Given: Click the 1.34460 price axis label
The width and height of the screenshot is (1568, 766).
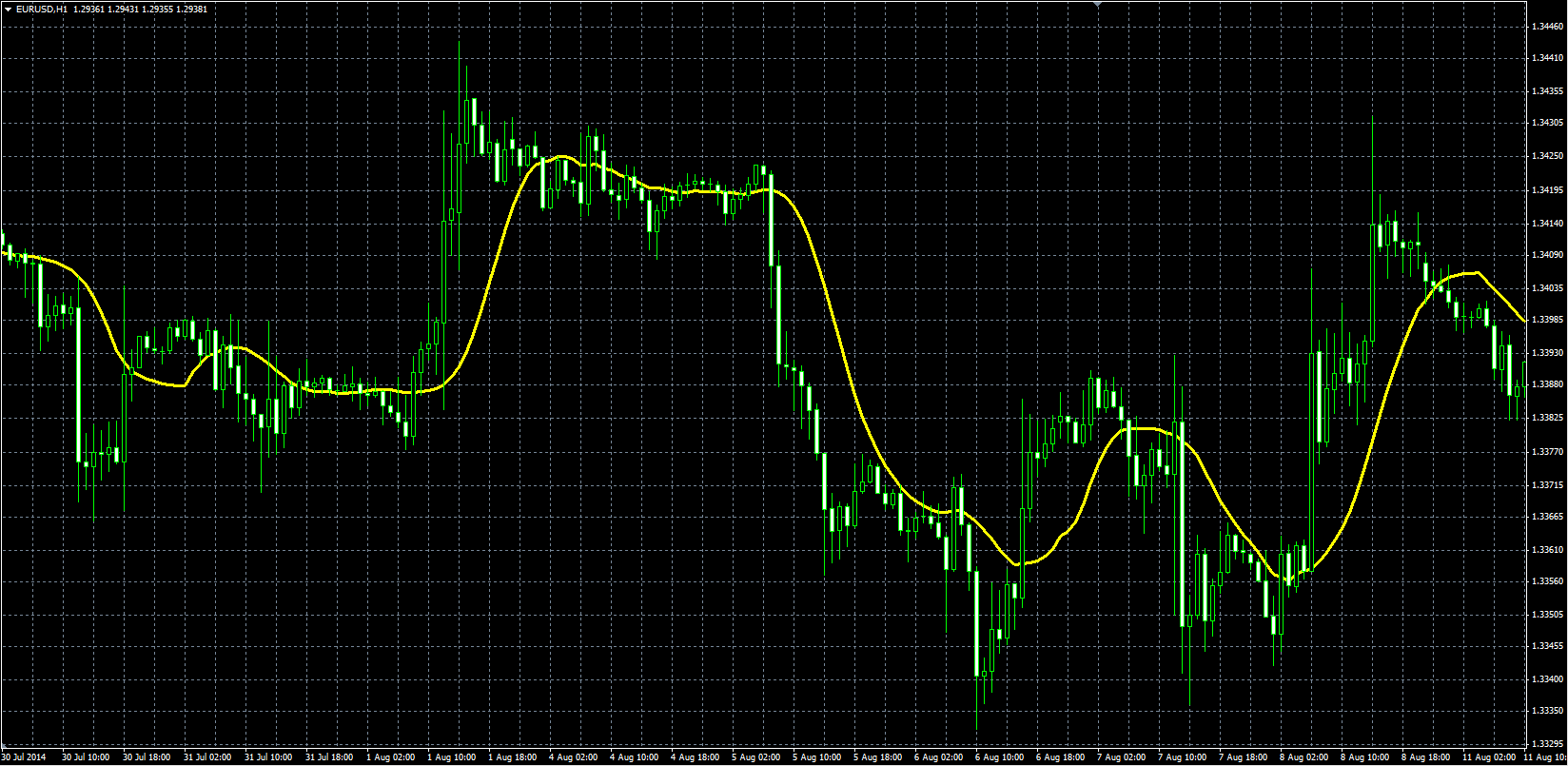Looking at the screenshot, I should point(1548,27).
